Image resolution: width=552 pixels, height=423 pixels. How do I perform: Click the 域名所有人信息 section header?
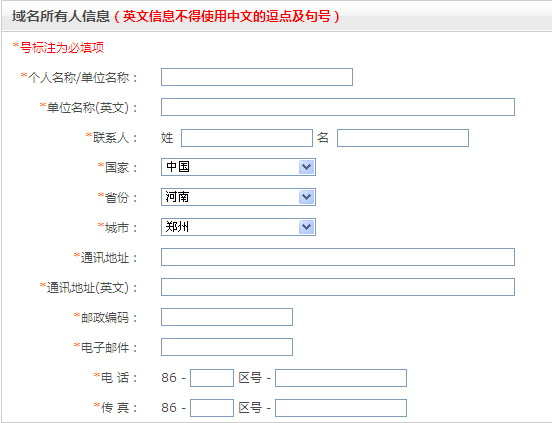(x=61, y=16)
